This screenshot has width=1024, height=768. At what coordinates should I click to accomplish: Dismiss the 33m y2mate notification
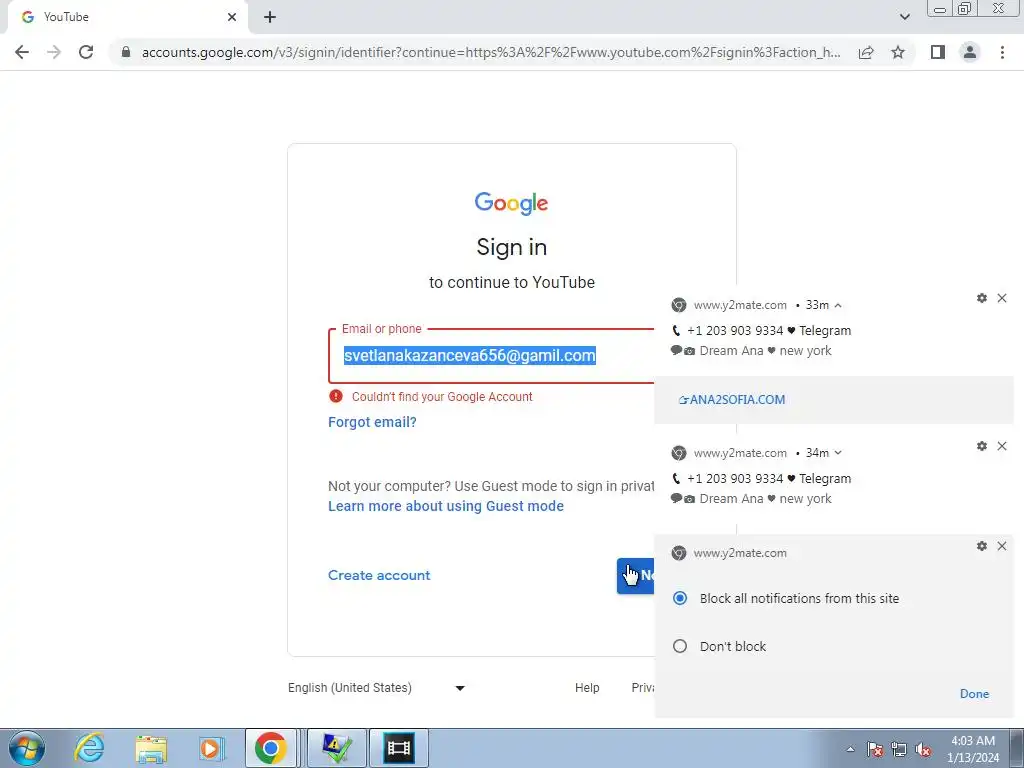(1002, 298)
